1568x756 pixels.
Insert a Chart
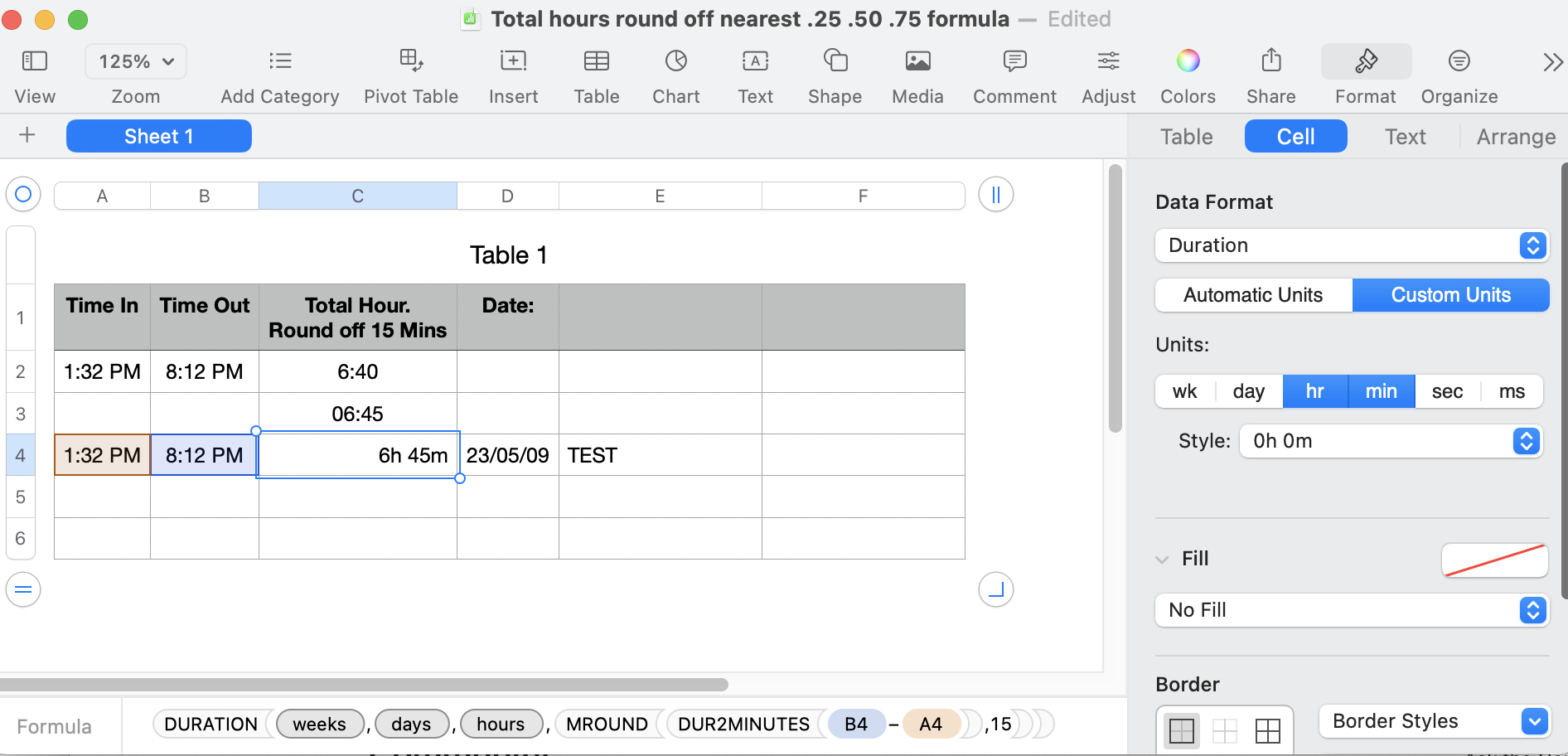point(675,75)
